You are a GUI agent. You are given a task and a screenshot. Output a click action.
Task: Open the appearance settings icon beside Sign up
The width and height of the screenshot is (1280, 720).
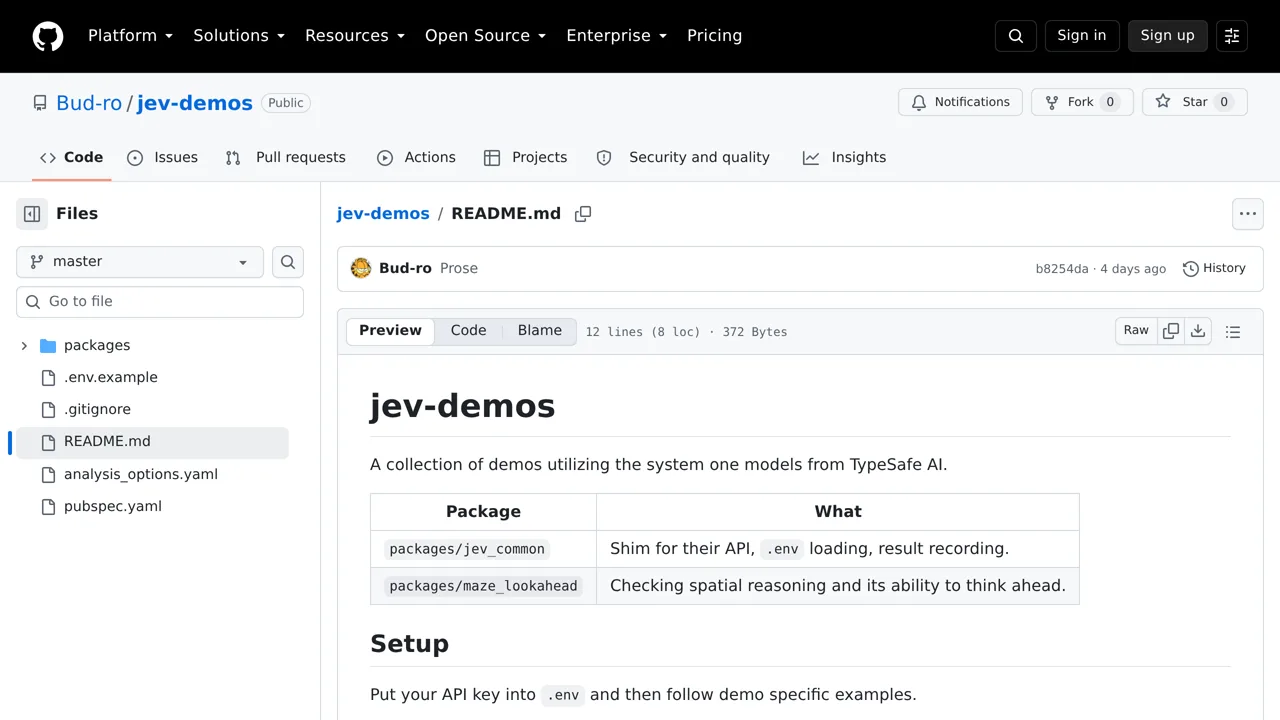[x=1232, y=36]
